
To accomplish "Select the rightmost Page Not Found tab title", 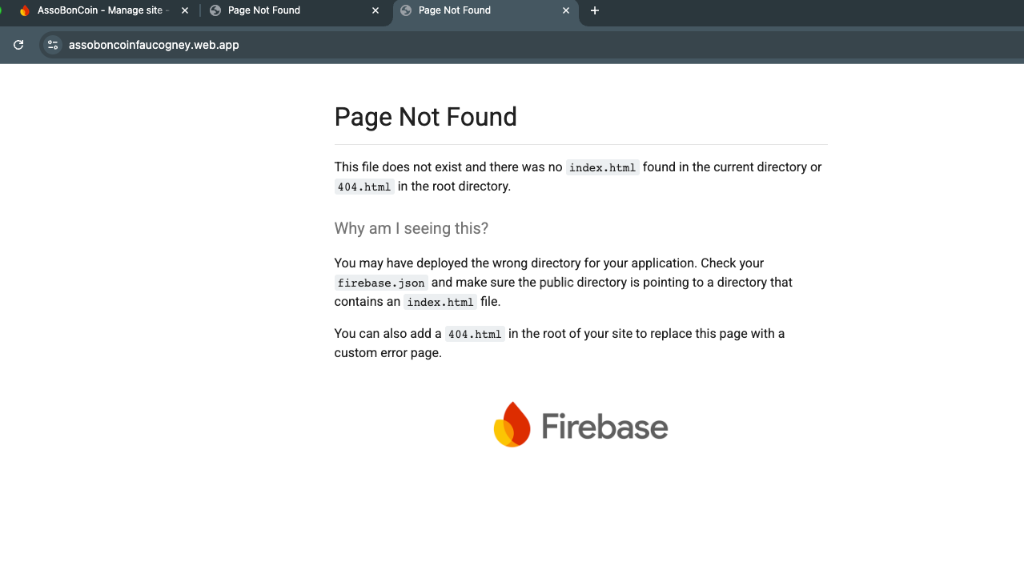I will [455, 11].
